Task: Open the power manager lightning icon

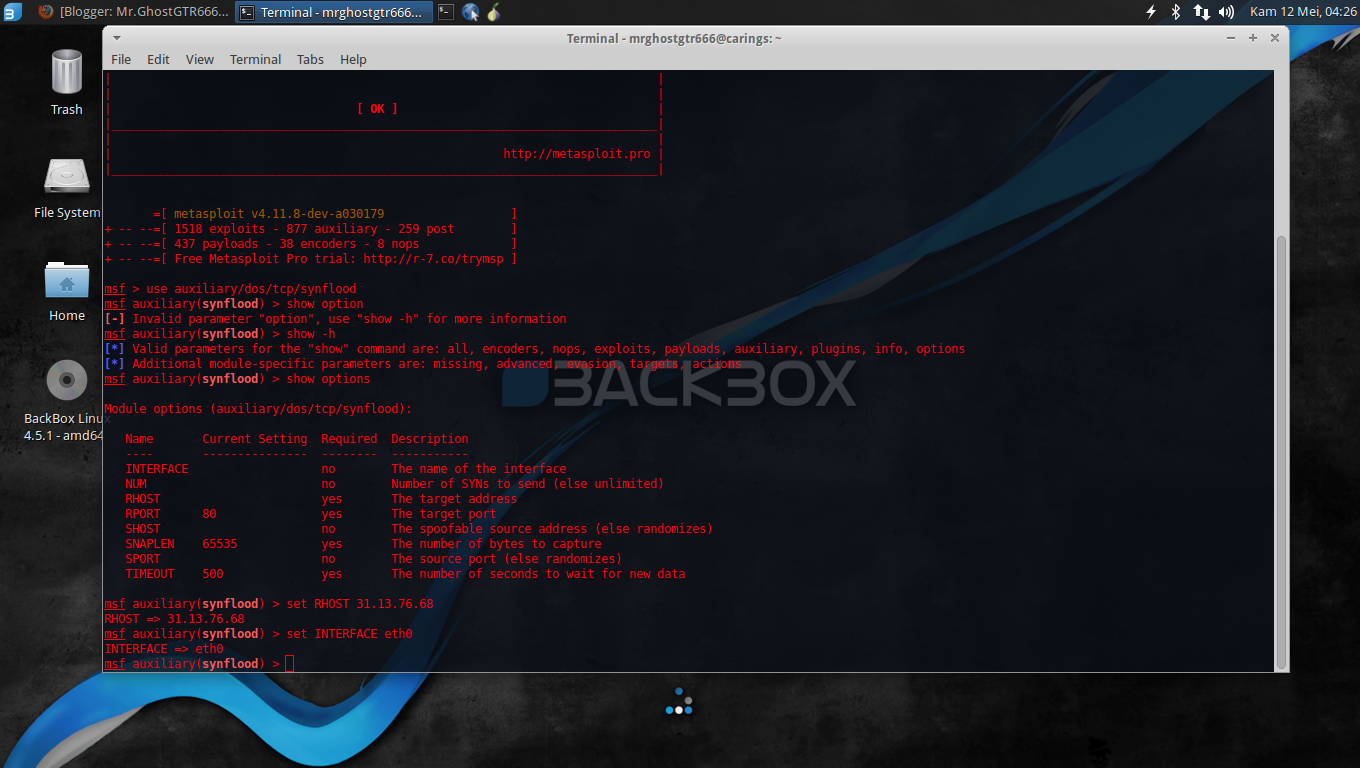Action: pyautogui.click(x=1151, y=12)
